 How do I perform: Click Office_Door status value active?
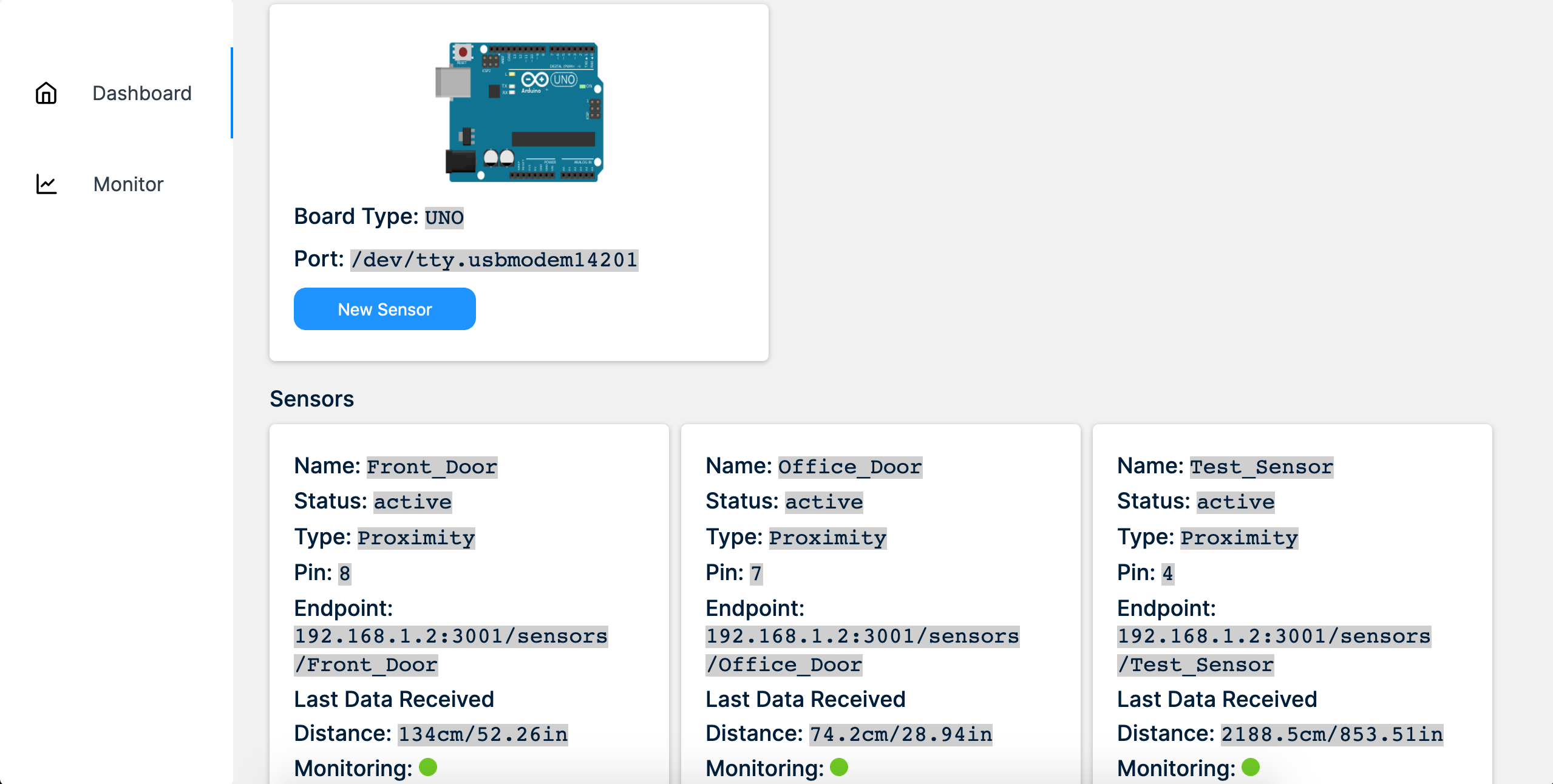pos(824,502)
